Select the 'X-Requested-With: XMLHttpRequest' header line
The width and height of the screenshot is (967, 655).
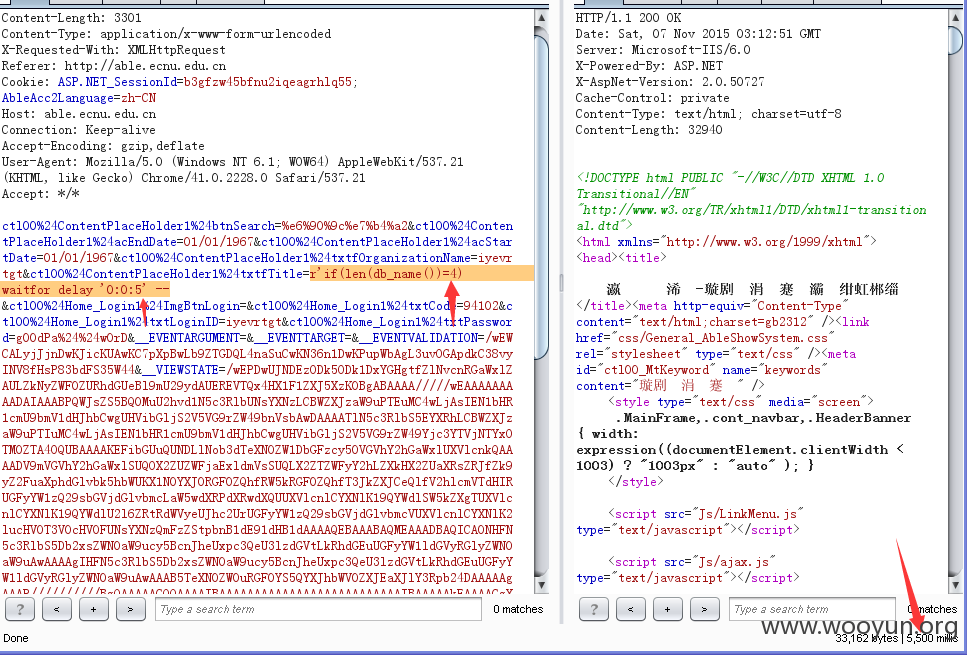(x=113, y=50)
